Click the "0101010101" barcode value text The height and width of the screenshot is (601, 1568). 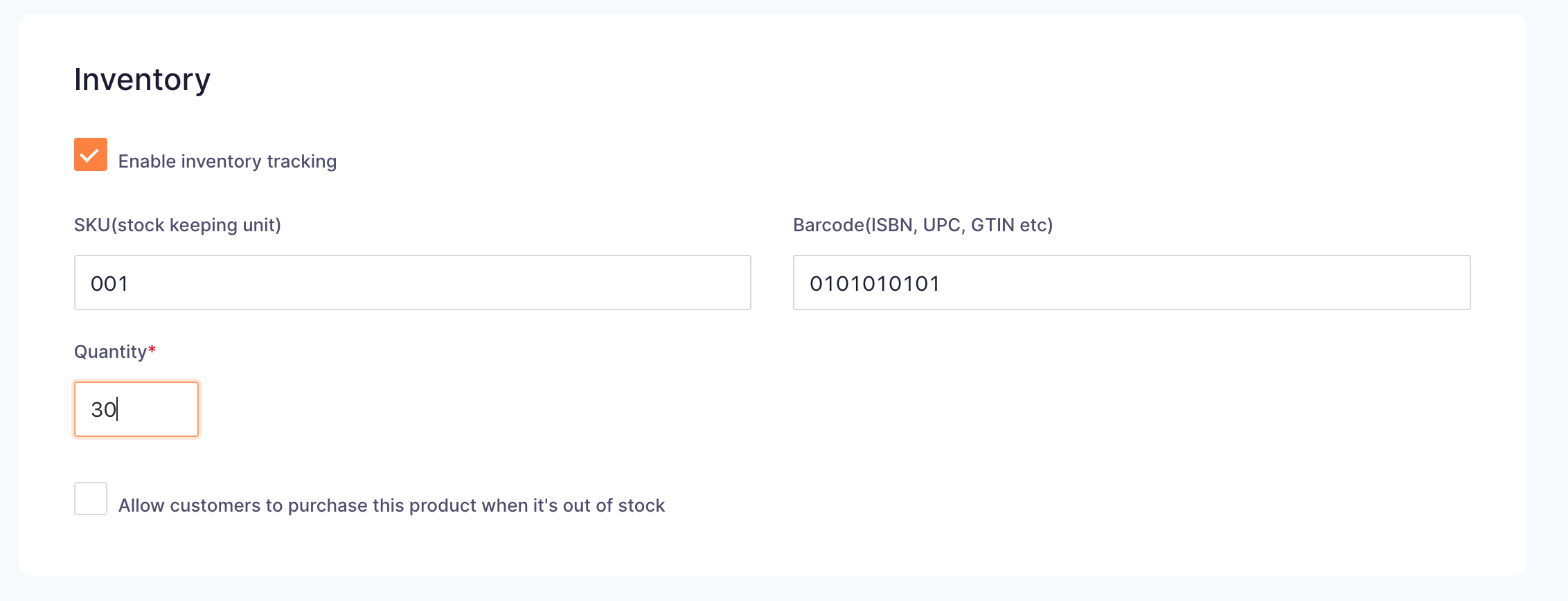coord(875,284)
